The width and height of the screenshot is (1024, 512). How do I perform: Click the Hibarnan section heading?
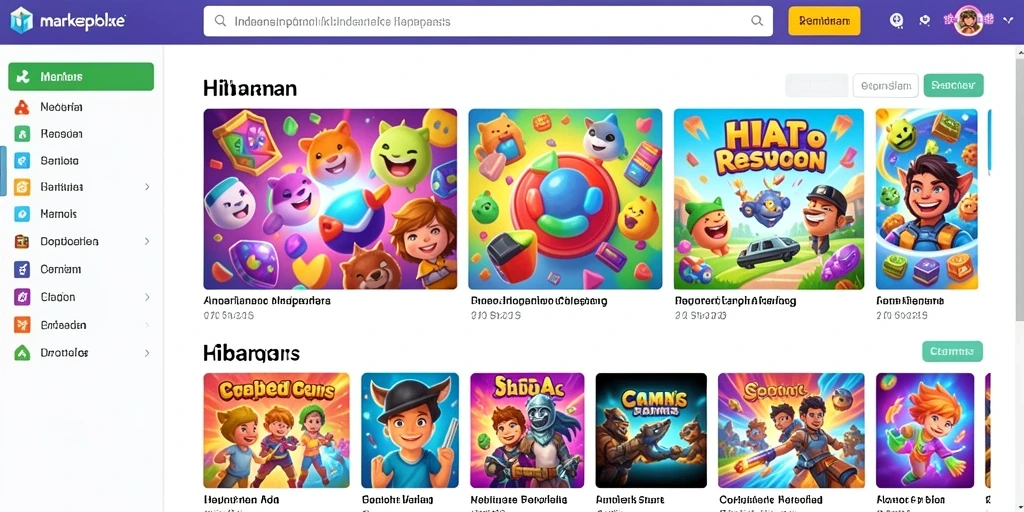pos(250,88)
